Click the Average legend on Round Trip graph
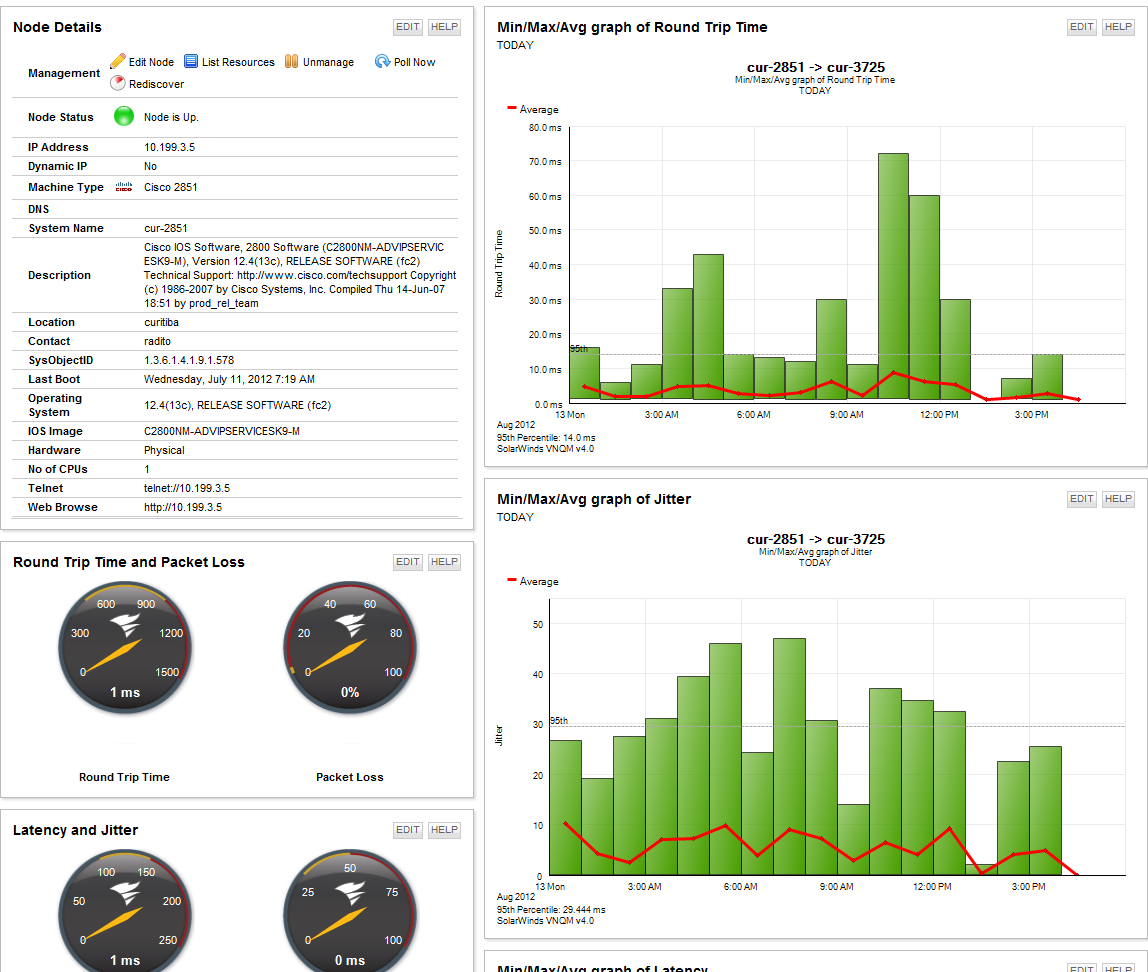The width and height of the screenshot is (1148, 972). (x=533, y=109)
